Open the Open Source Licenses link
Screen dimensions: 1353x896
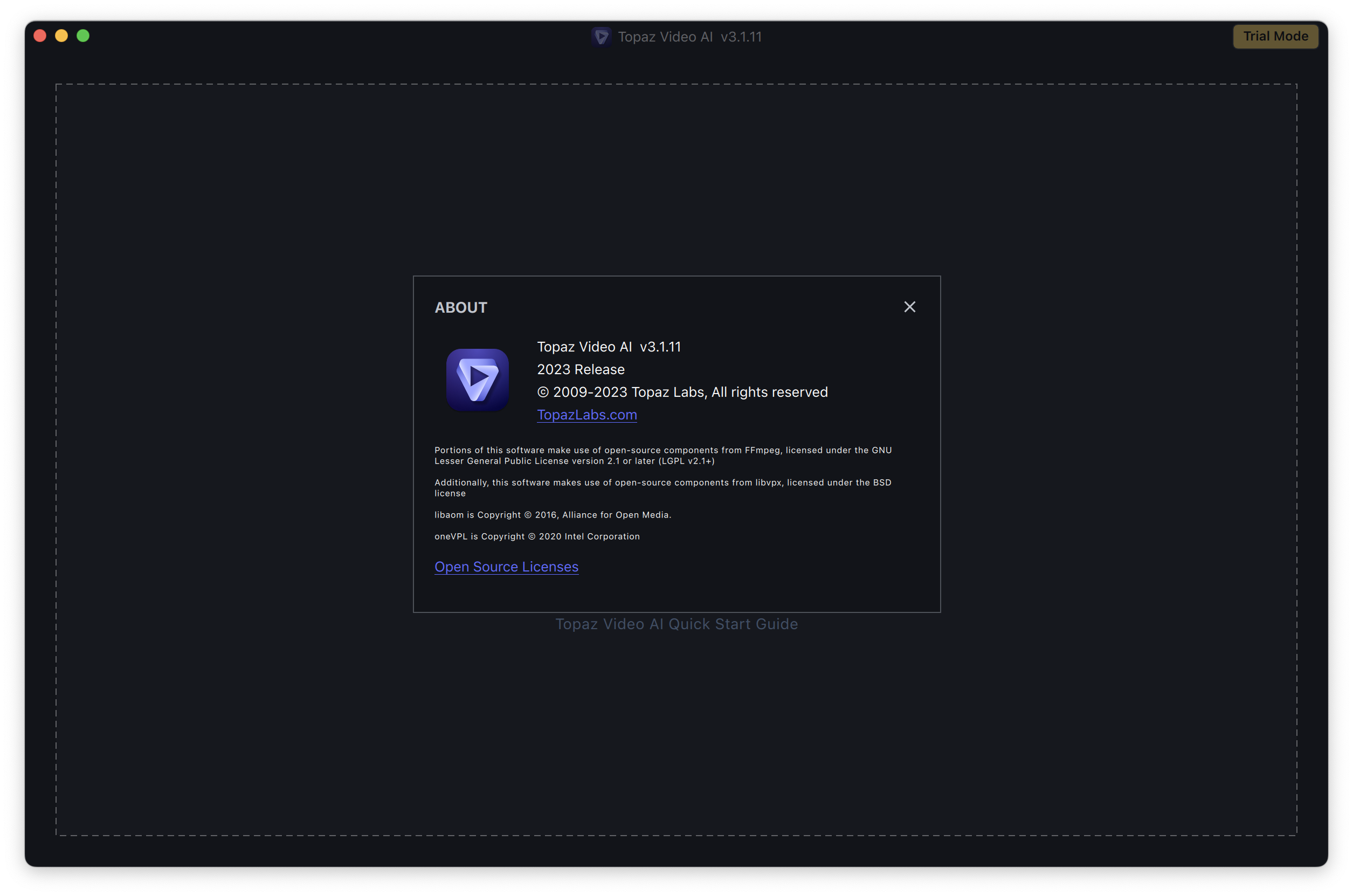click(506, 566)
